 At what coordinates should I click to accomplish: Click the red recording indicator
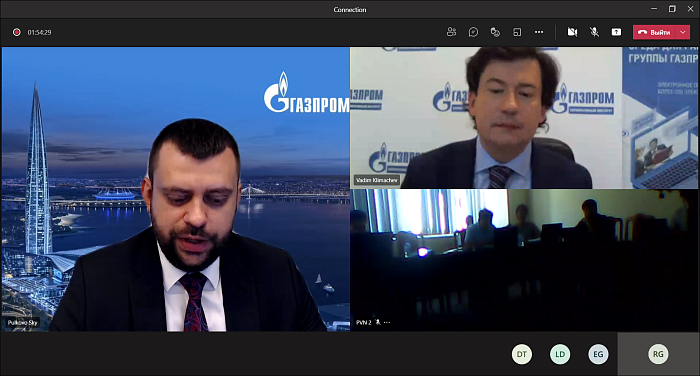17,32
